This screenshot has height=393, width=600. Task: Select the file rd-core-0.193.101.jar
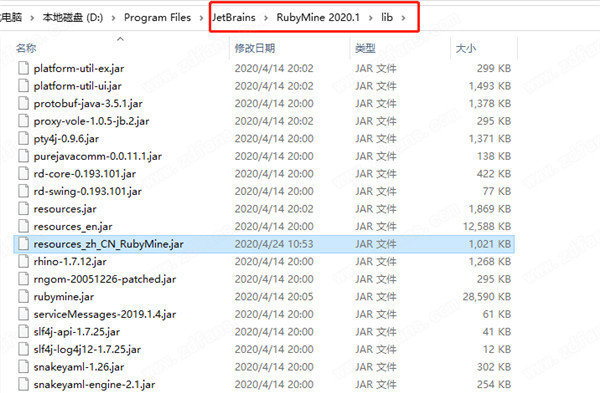pos(85,174)
